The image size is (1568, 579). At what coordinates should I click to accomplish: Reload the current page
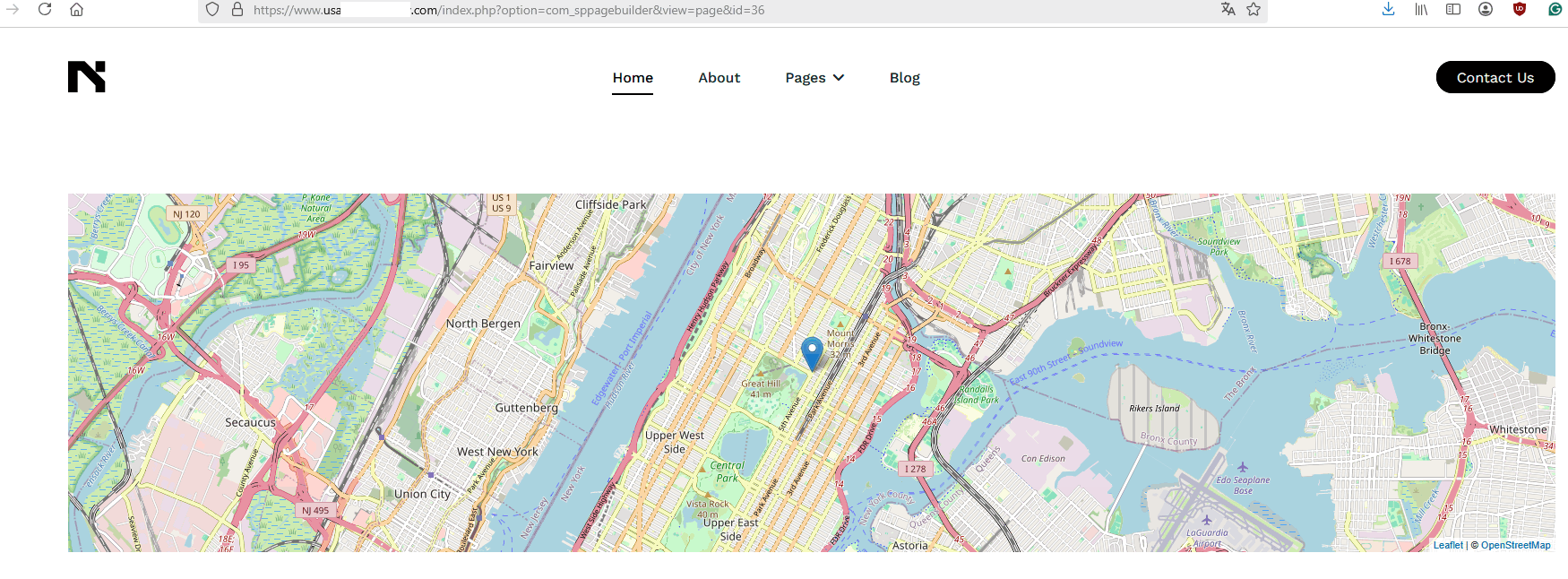(45, 10)
